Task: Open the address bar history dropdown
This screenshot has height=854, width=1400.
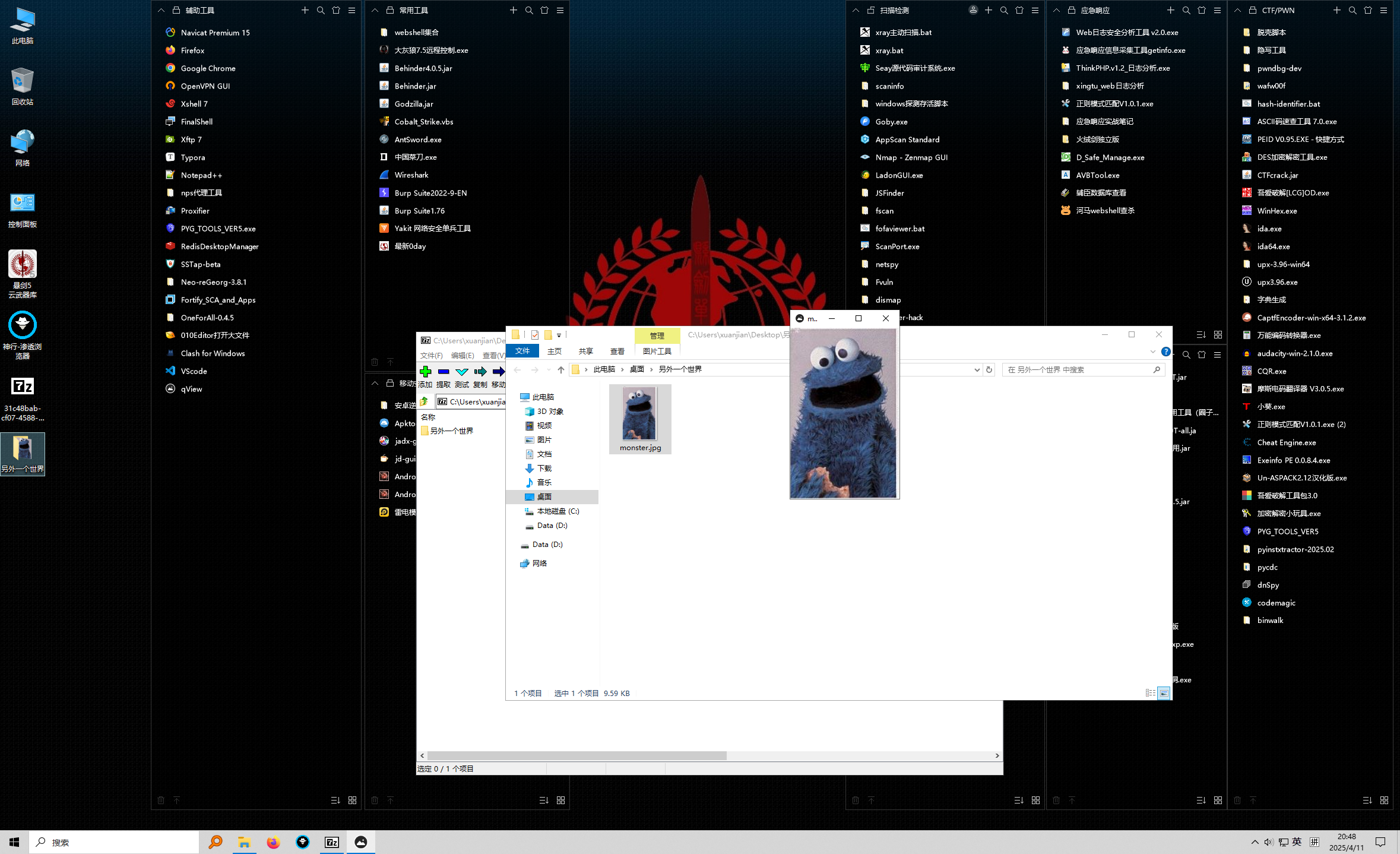Action: [977, 369]
